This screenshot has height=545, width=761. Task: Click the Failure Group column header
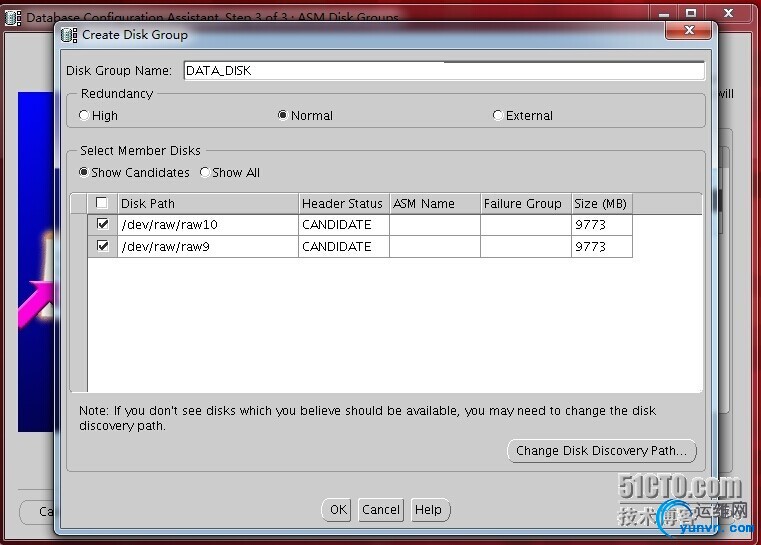[x=526, y=203]
